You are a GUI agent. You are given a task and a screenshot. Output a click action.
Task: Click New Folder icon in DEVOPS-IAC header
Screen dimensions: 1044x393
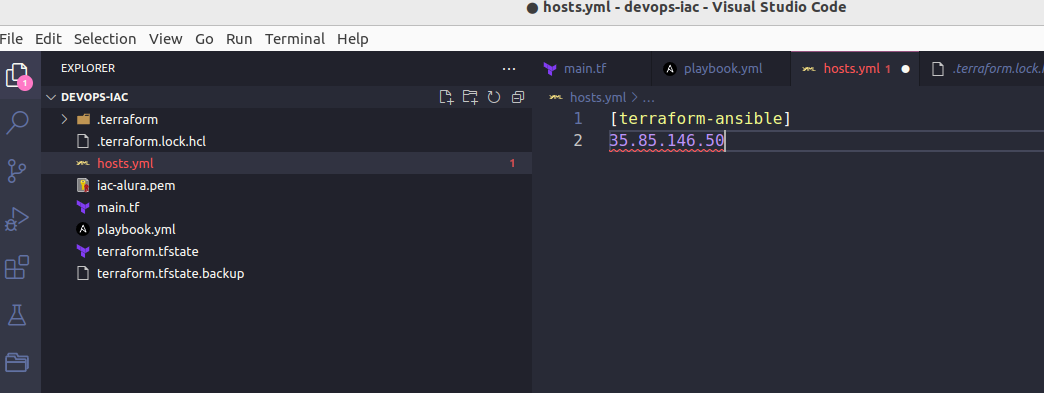tap(470, 97)
